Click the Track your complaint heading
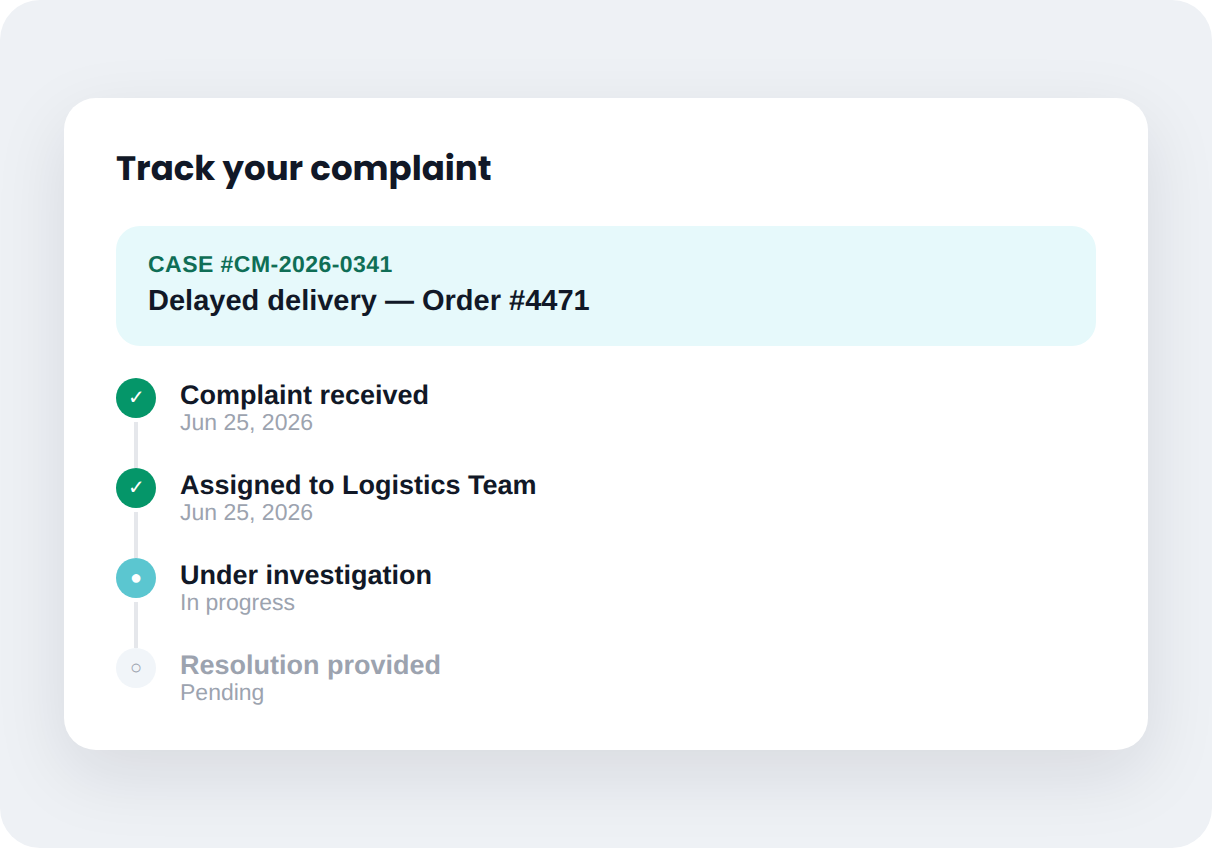This screenshot has width=1212, height=848. pyautogui.click(x=304, y=168)
